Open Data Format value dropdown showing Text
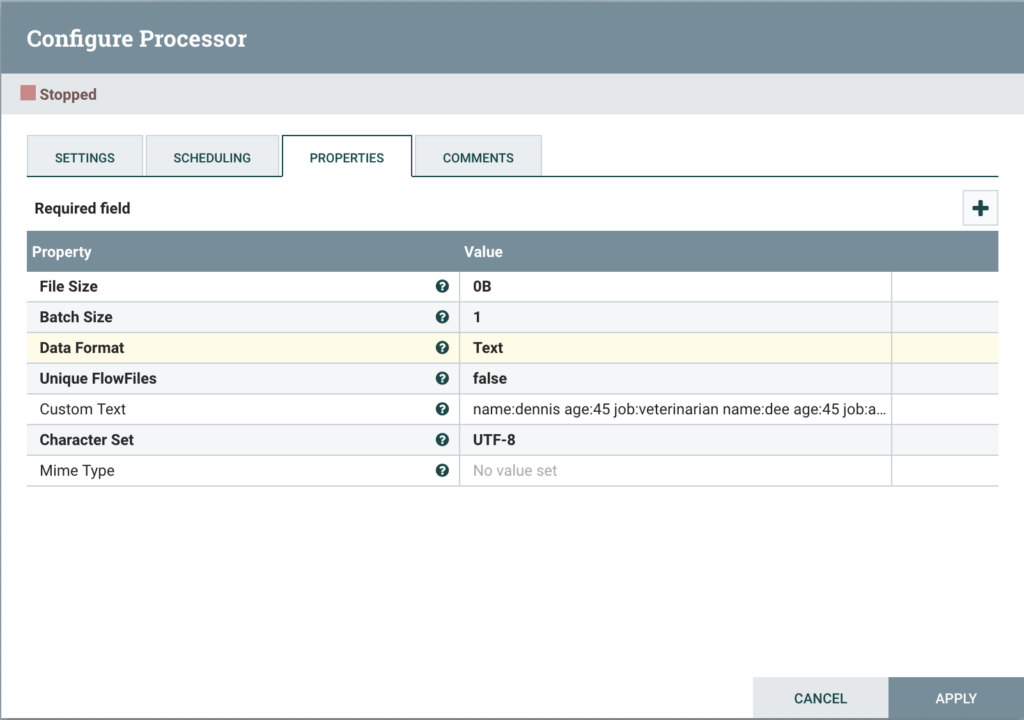 (675, 348)
